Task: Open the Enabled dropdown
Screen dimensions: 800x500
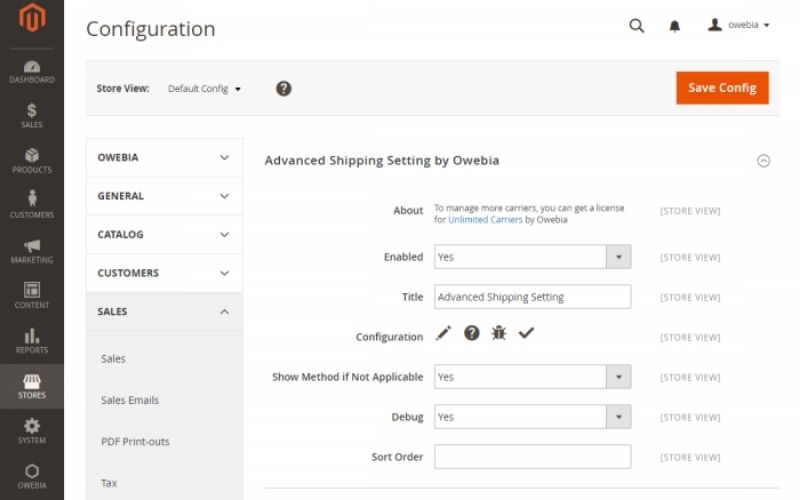Action: click(x=533, y=257)
